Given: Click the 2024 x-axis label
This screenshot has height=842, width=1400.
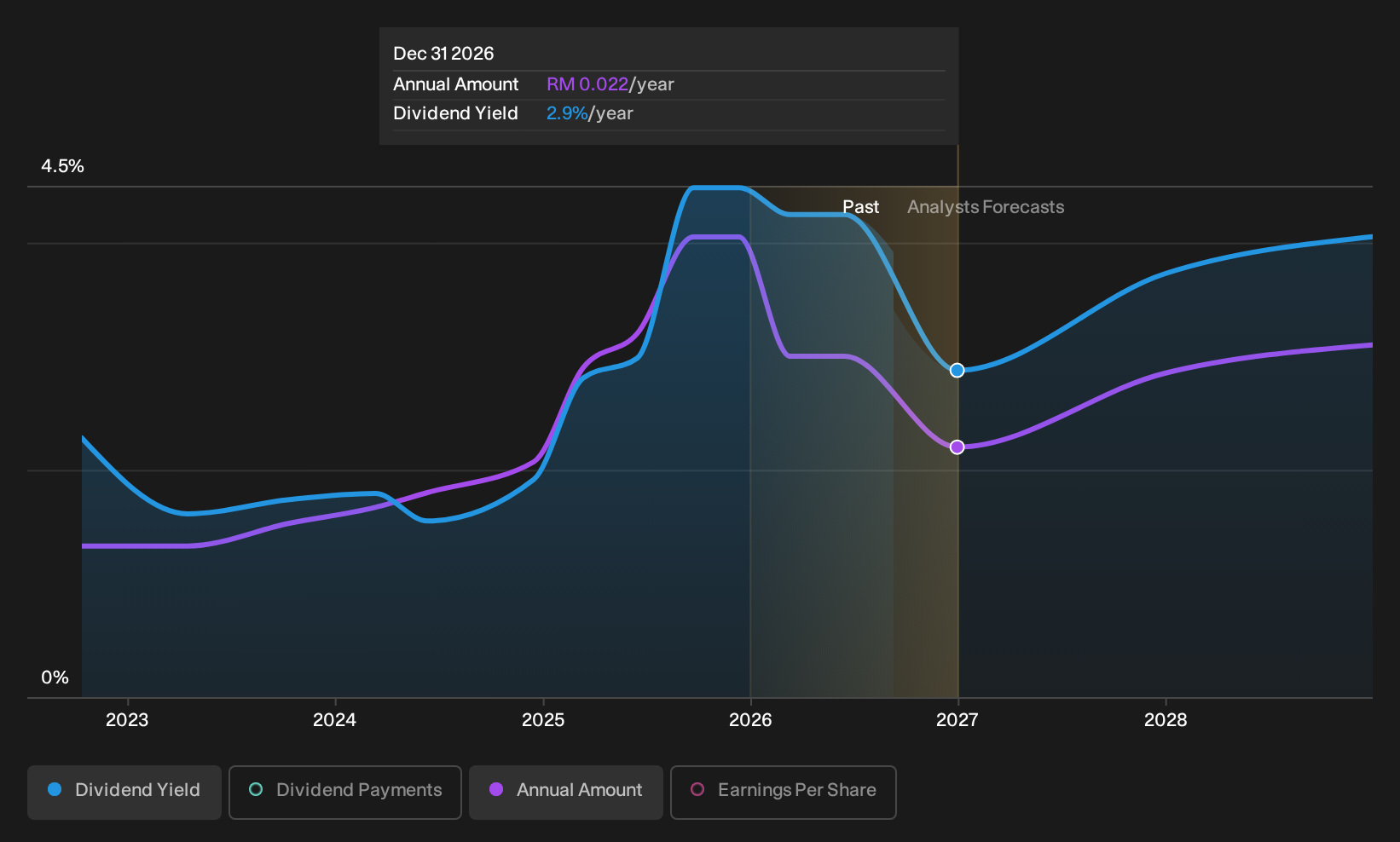Looking at the screenshot, I should coord(334,720).
